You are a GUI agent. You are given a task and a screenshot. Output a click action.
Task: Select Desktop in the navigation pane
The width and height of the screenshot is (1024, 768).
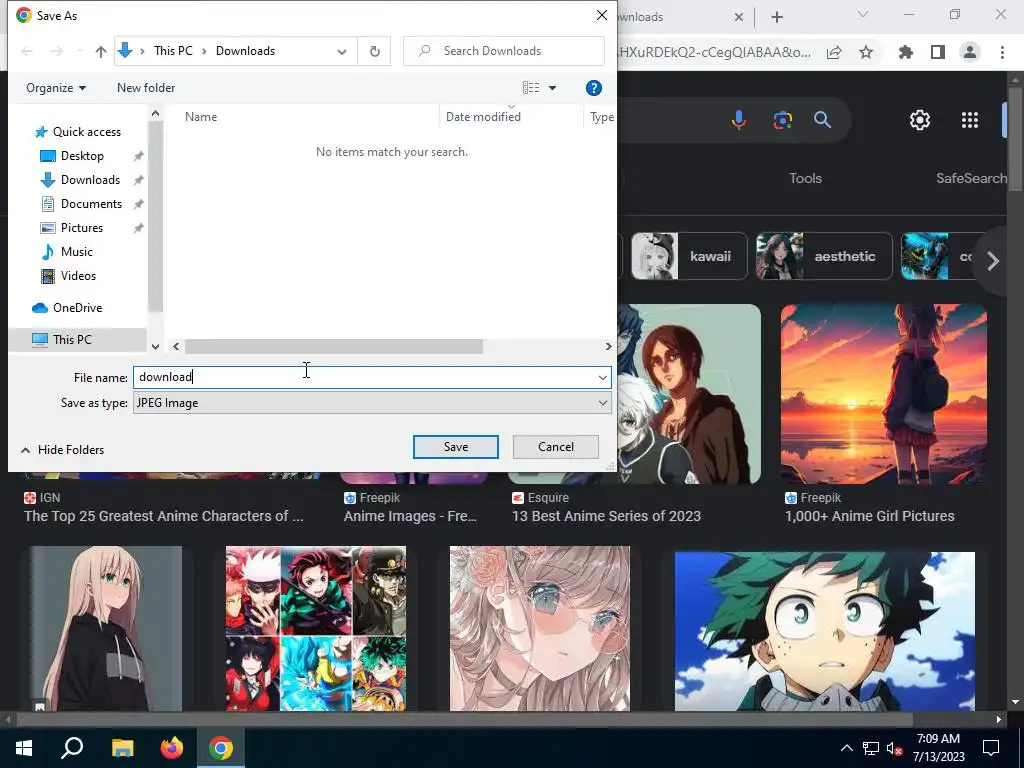pos(82,156)
